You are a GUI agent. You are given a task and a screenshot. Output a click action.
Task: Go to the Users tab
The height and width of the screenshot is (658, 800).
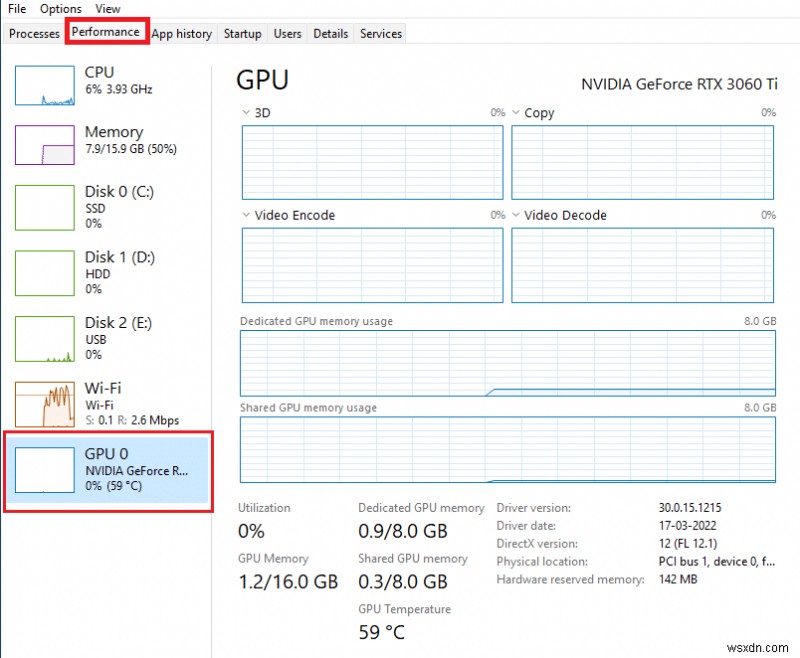(x=287, y=34)
